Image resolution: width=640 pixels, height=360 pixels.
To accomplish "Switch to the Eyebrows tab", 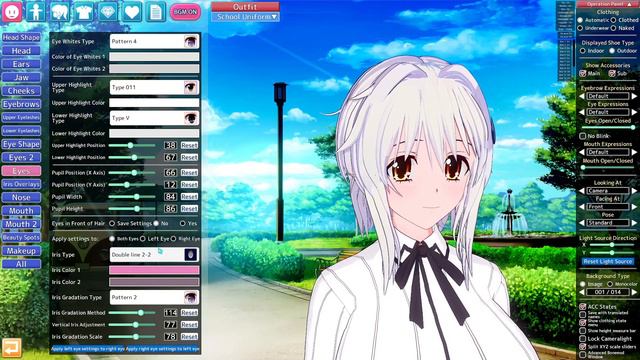I will [x=21, y=104].
